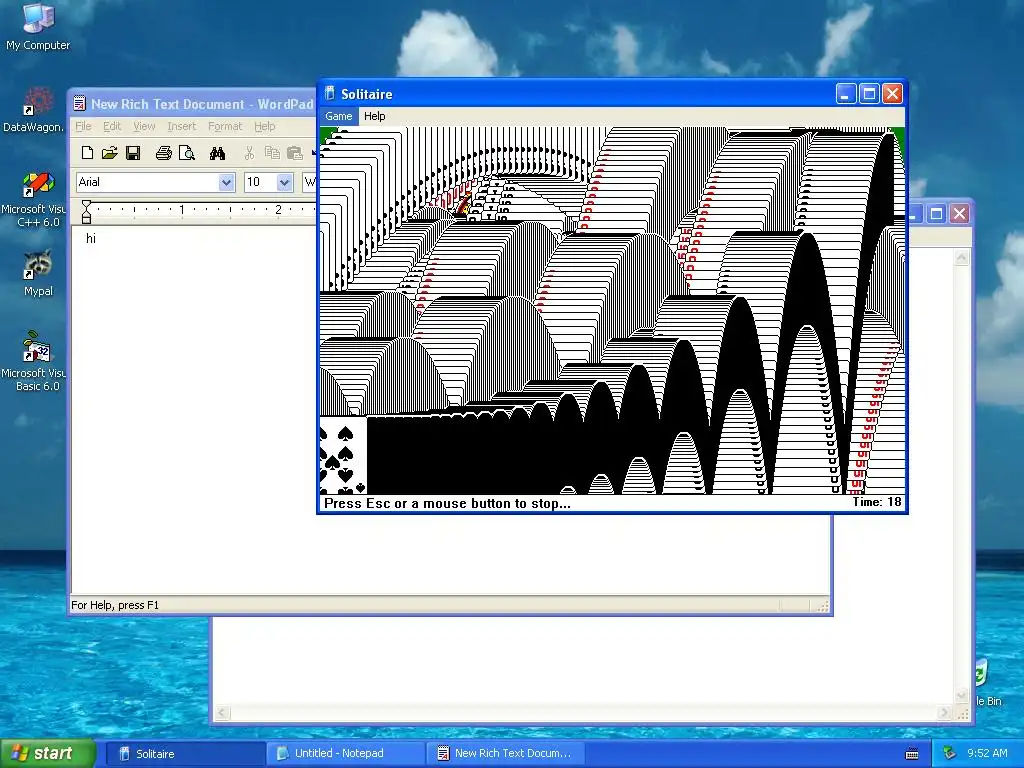1024x768 pixels.
Task: Click the Solitaire title bar text
Action: [x=366, y=94]
